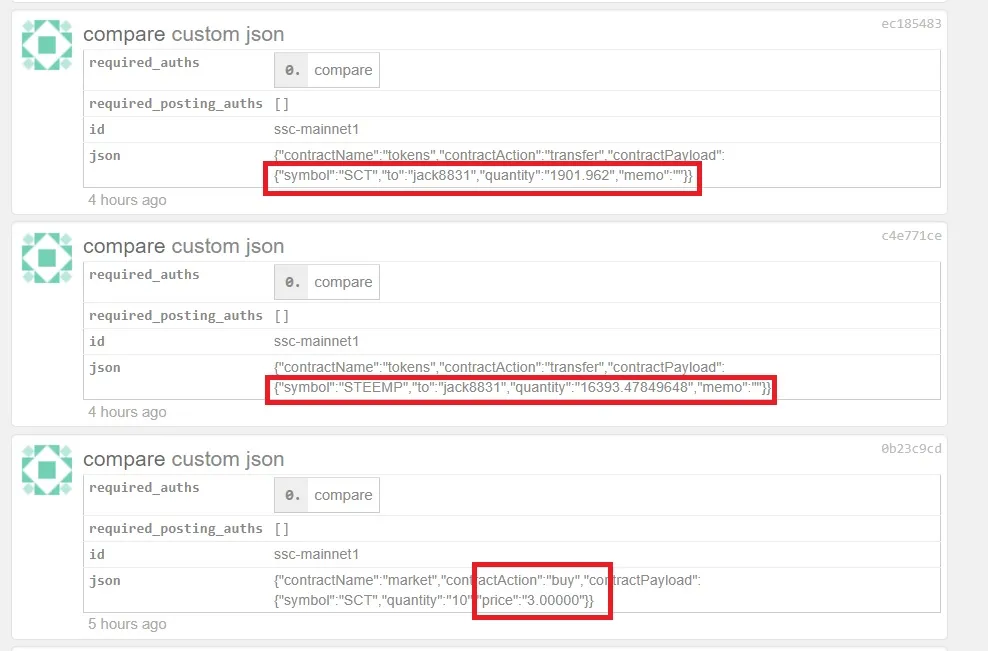This screenshot has width=988, height=651.
Task: Click the avatar icon of transaction ec185483
Action: [x=47, y=45]
